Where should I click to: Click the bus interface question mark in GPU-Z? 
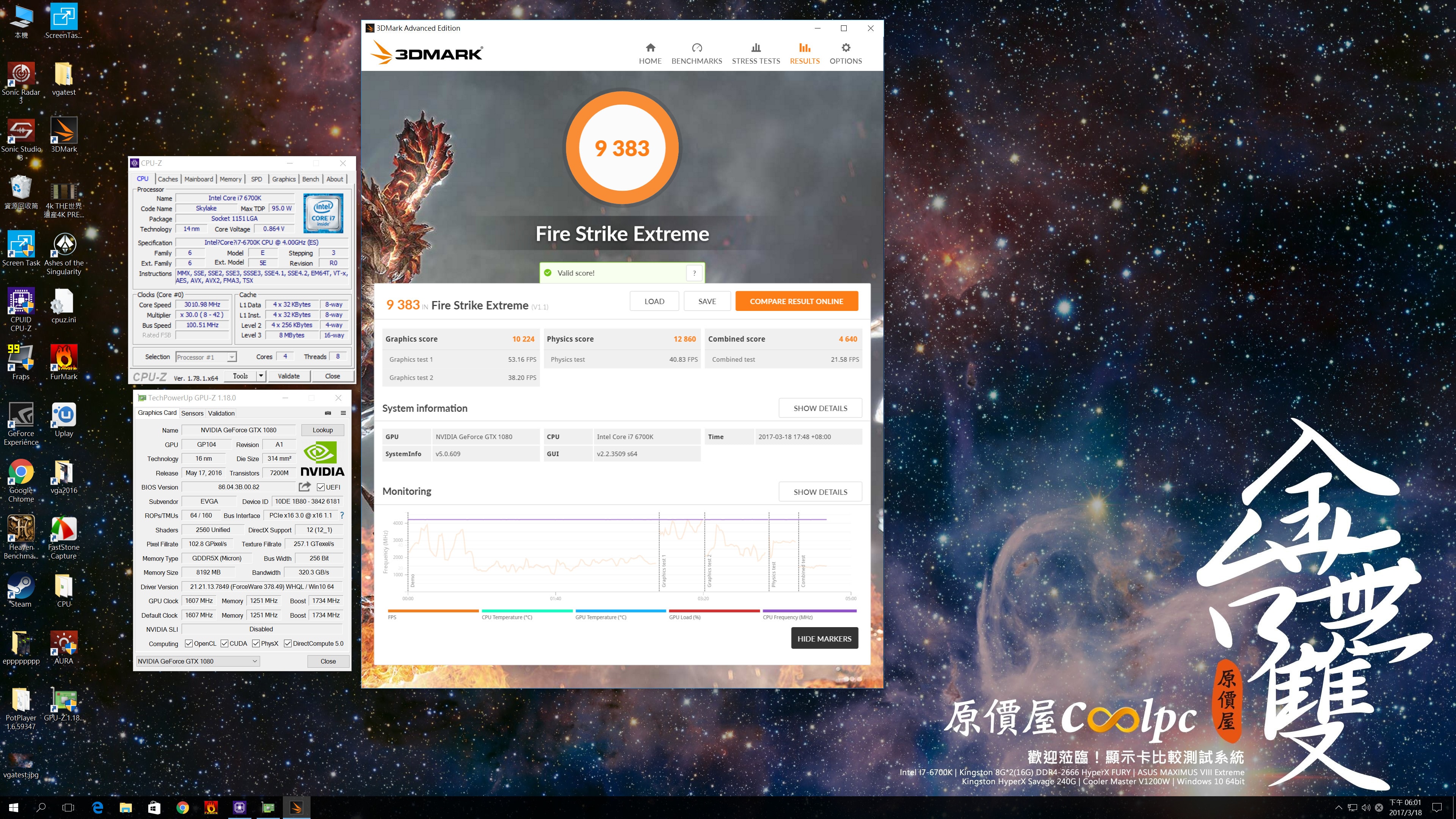point(341,516)
